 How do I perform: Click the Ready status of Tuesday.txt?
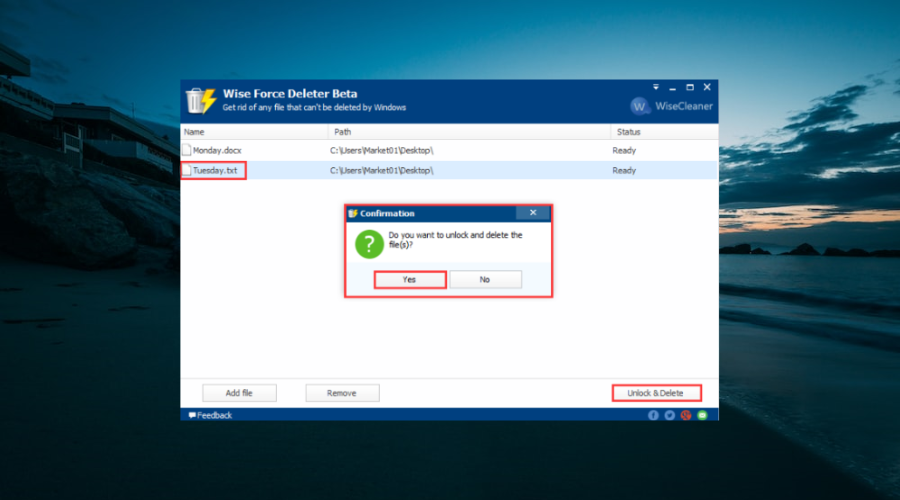pos(624,170)
